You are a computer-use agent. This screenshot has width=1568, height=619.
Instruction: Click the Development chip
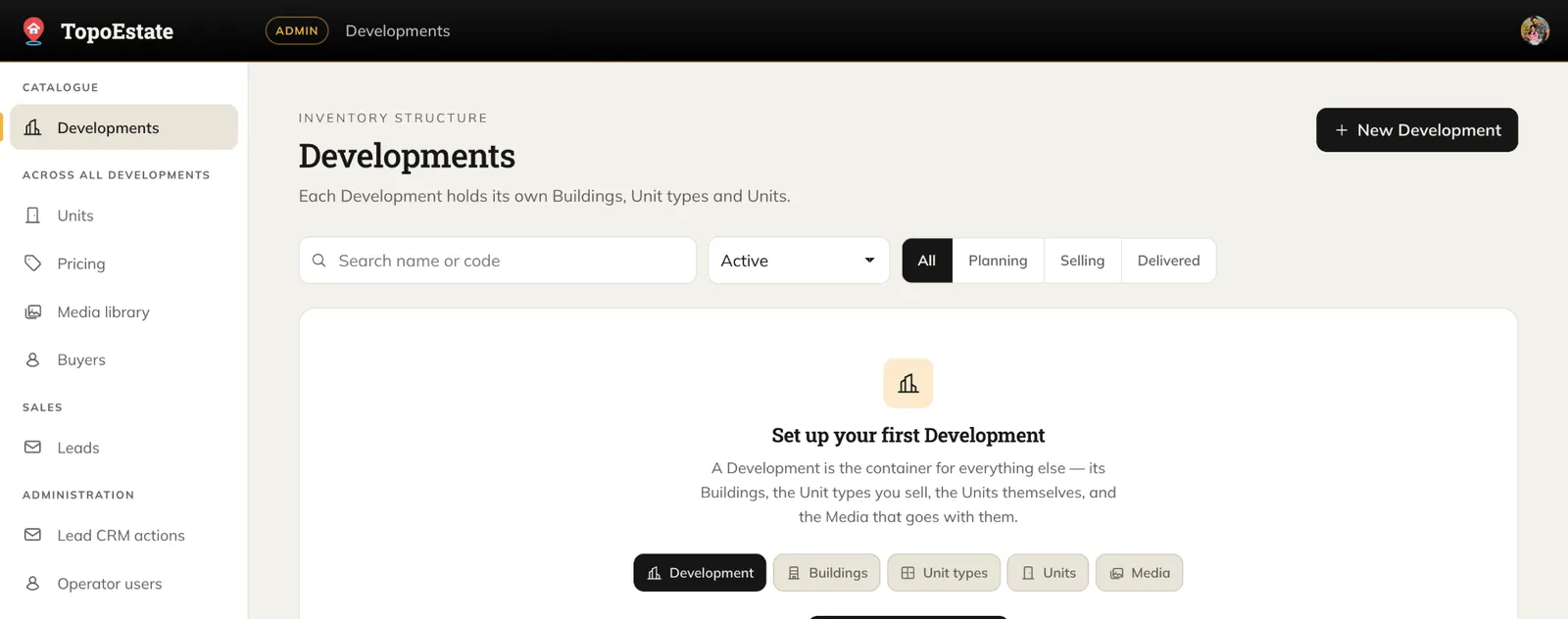pos(700,573)
